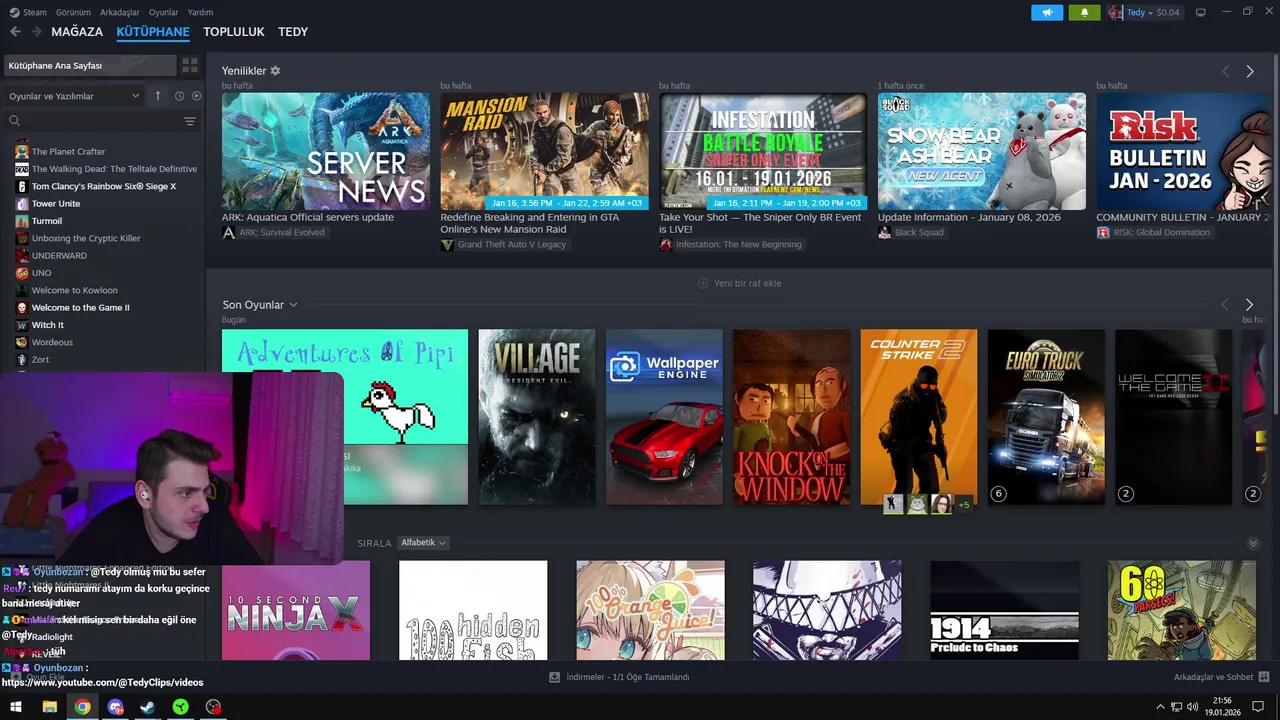Image resolution: width=1280 pixels, height=720 pixels.
Task: Open ARK Aquatica Server News thumbnail
Action: (326, 151)
